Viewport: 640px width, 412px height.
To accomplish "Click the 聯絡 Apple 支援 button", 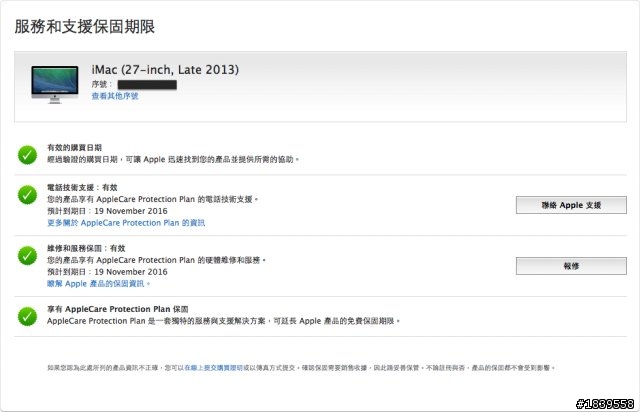I will click(571, 205).
